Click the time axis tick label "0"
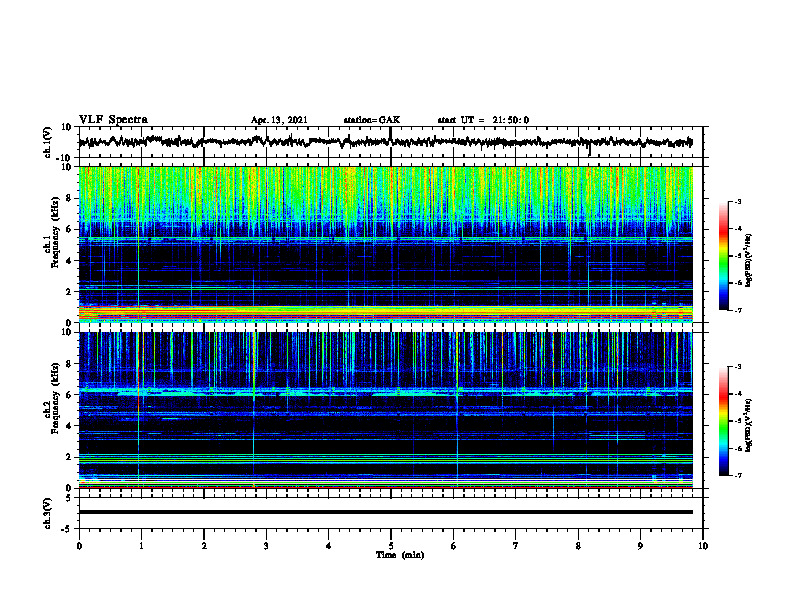Viewport: 792px width, 612px height. tap(79, 546)
